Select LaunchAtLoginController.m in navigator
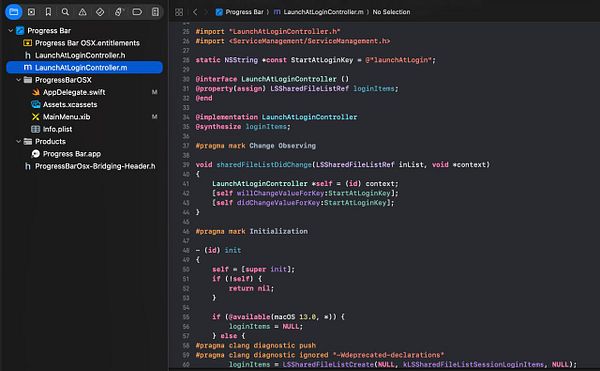This screenshot has width=600, height=371. (84, 67)
